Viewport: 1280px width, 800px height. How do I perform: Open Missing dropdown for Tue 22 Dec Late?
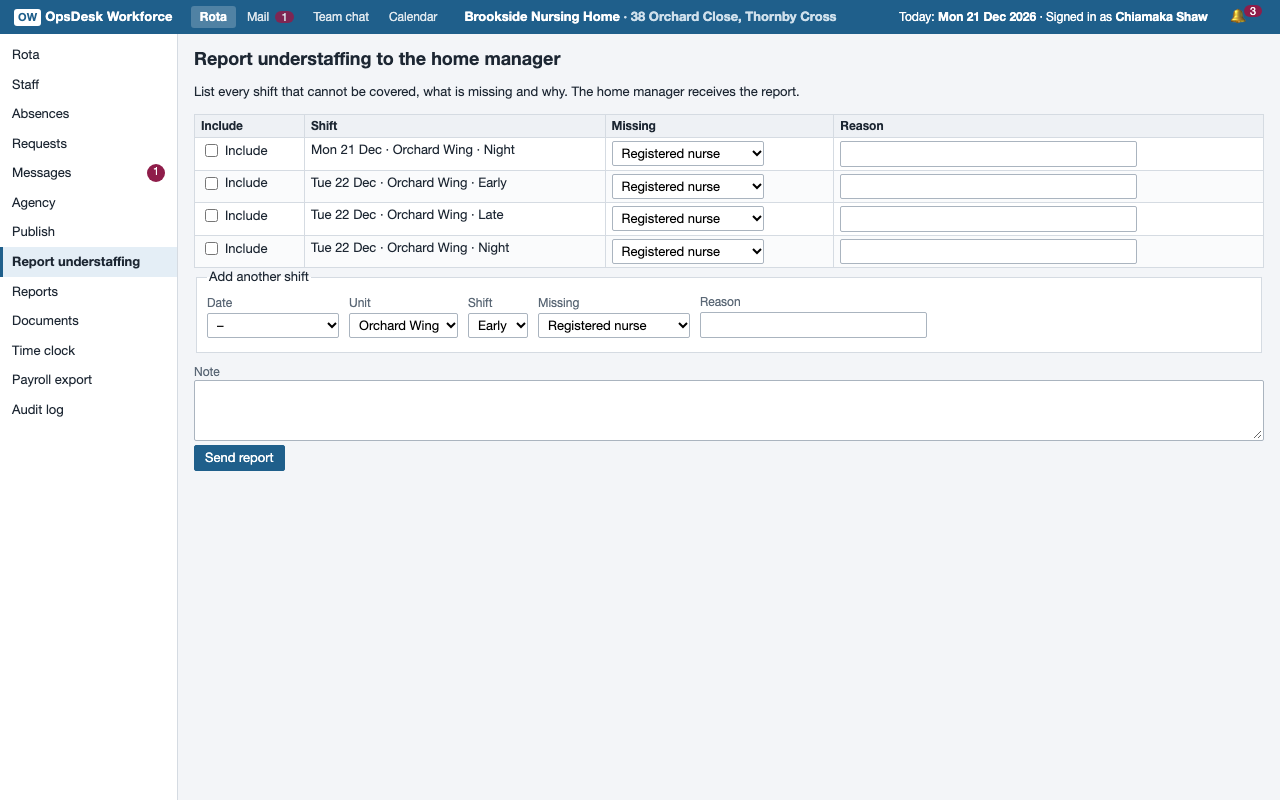(688, 219)
